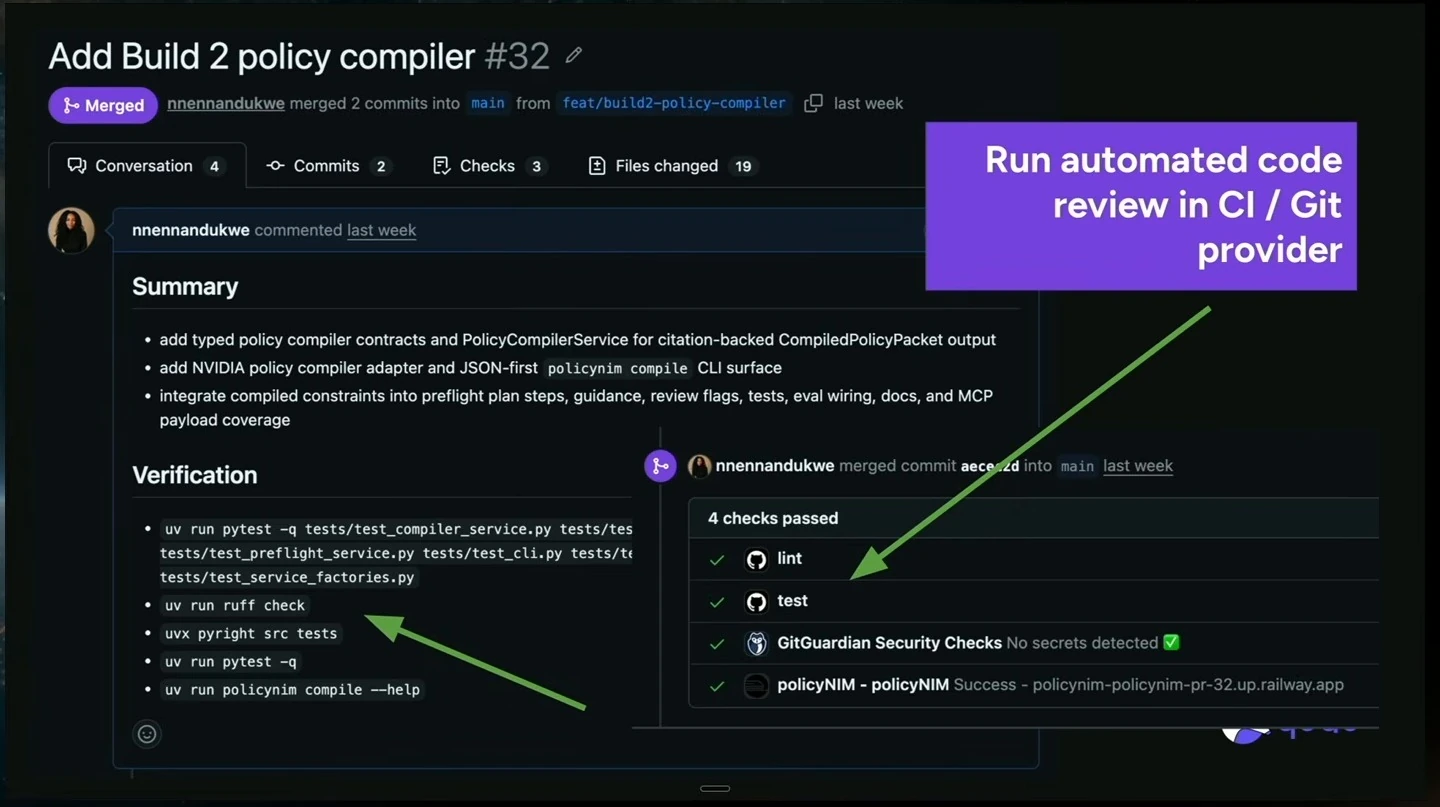1440x807 pixels.
Task: Click the small avatar in merge event
Action: pos(699,466)
